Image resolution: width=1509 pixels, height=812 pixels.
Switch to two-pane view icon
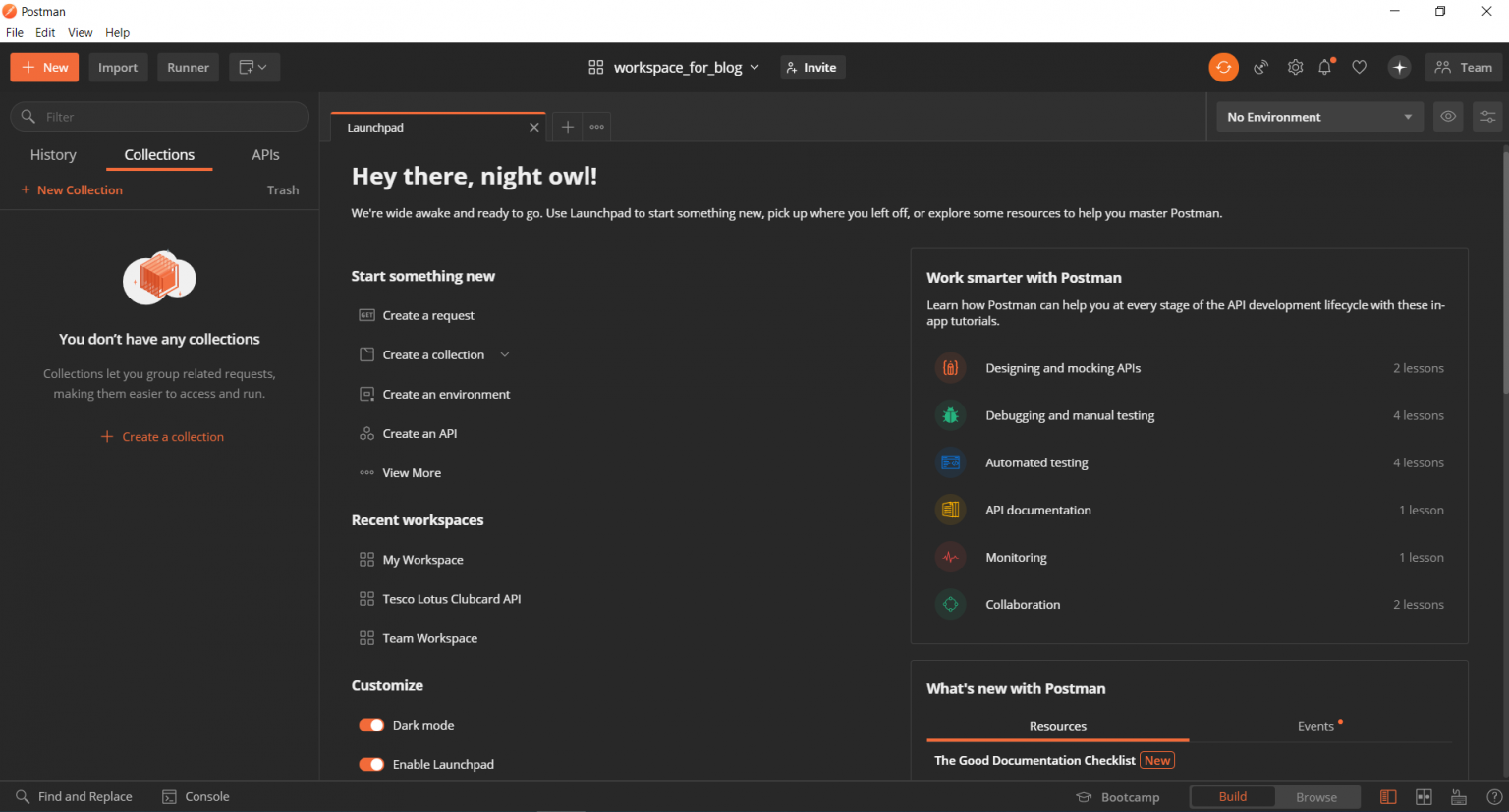coord(1424,796)
